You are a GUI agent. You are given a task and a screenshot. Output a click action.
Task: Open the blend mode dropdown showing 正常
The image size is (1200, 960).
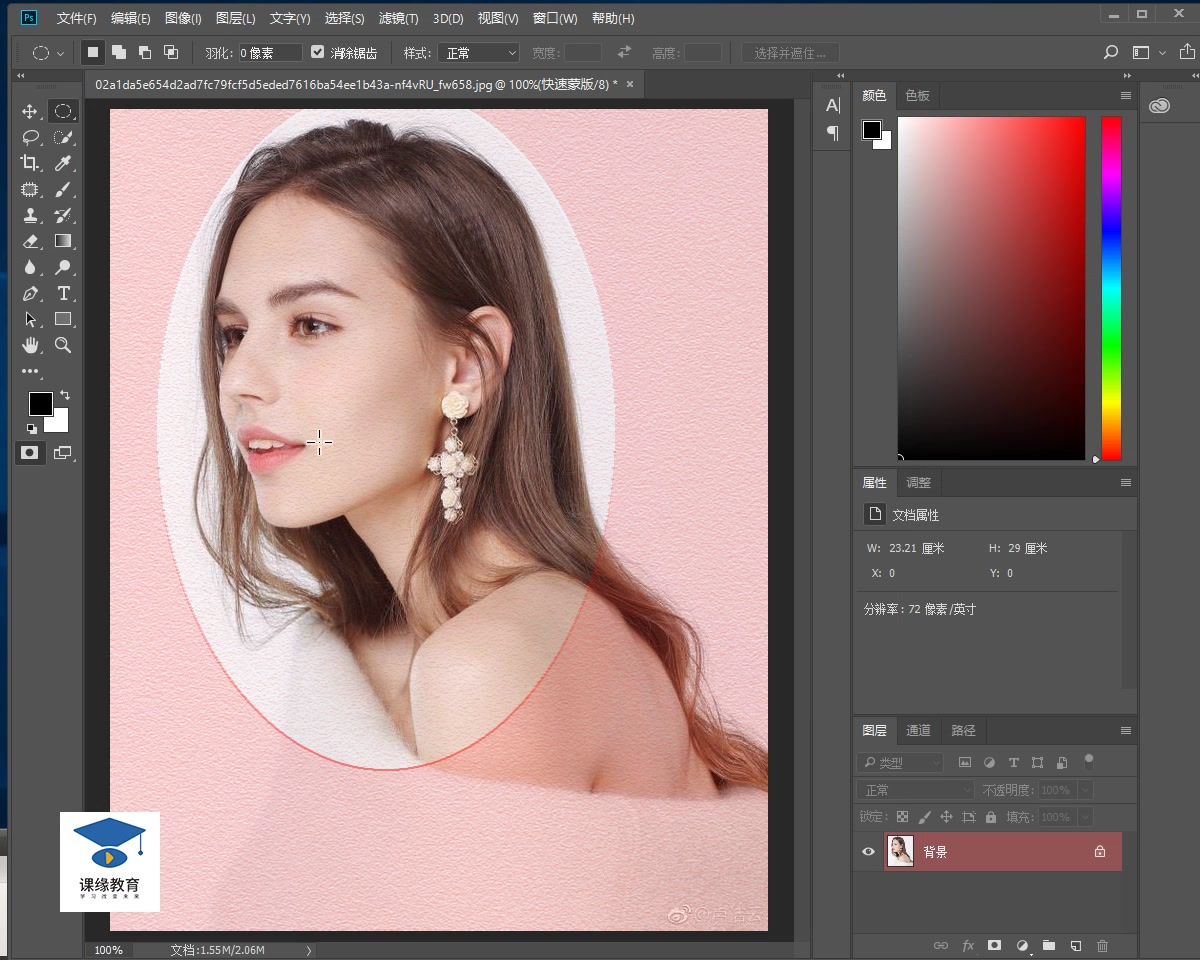coord(913,789)
